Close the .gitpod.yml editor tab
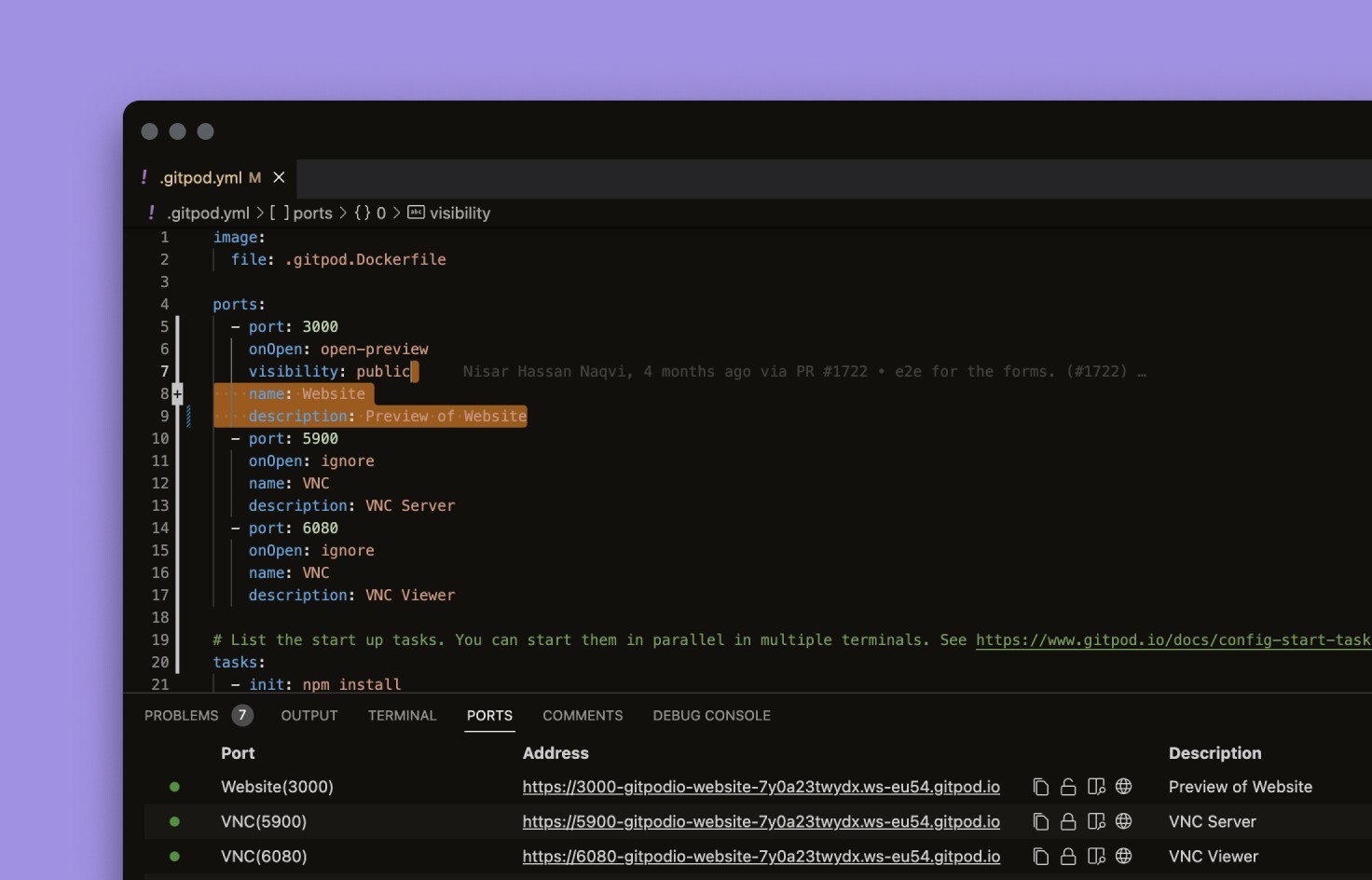 coord(279,177)
